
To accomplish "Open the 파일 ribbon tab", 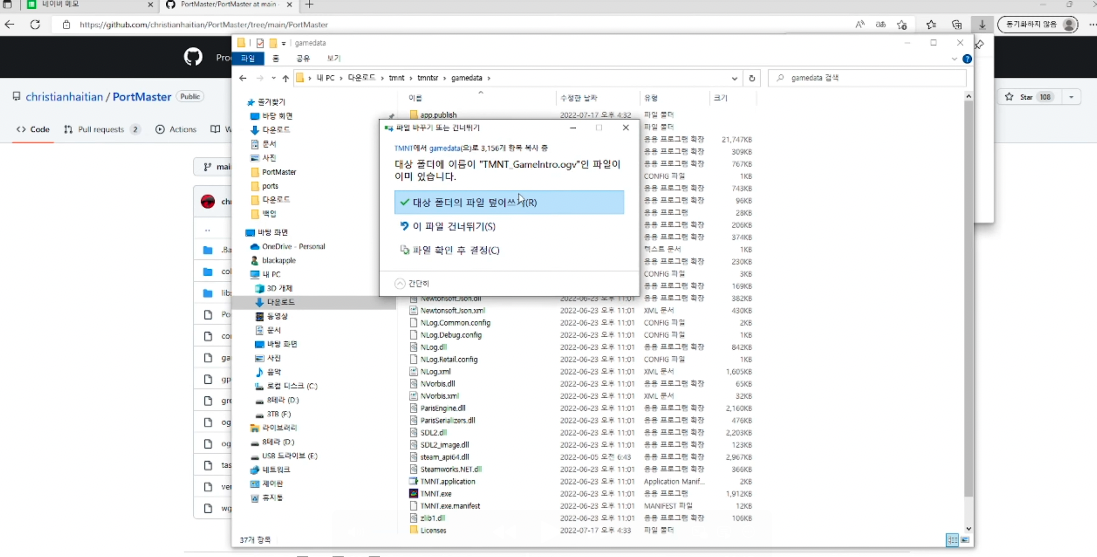I will point(248,59).
